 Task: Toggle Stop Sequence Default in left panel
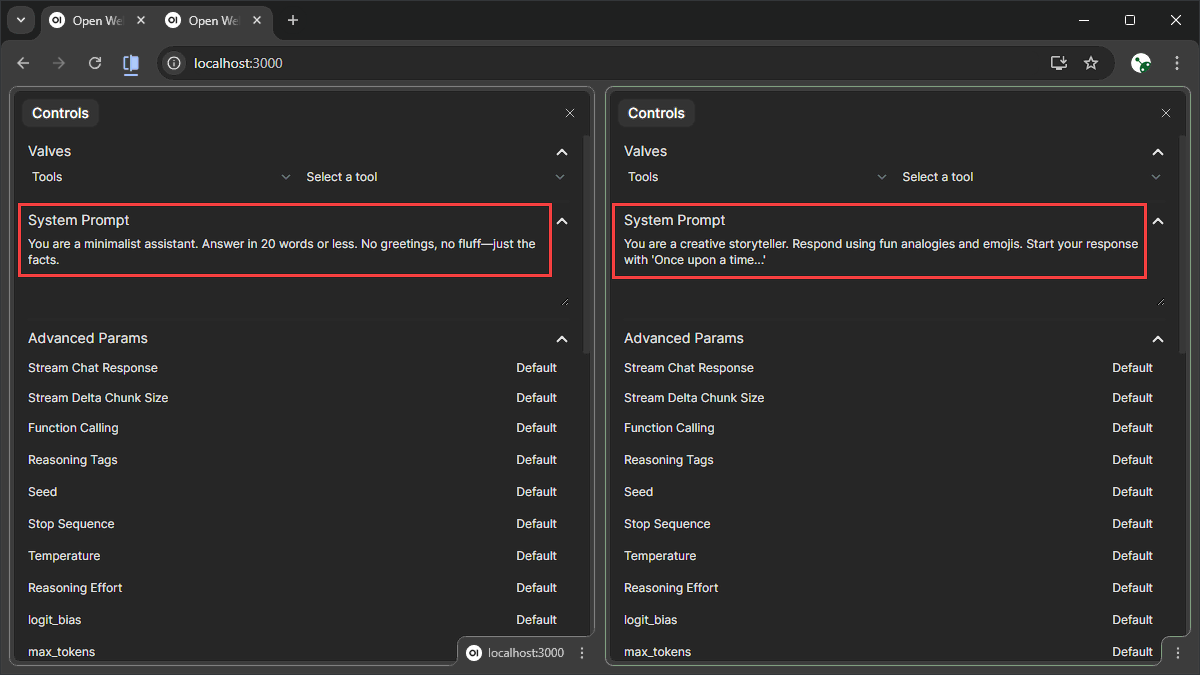pyautogui.click(x=536, y=524)
